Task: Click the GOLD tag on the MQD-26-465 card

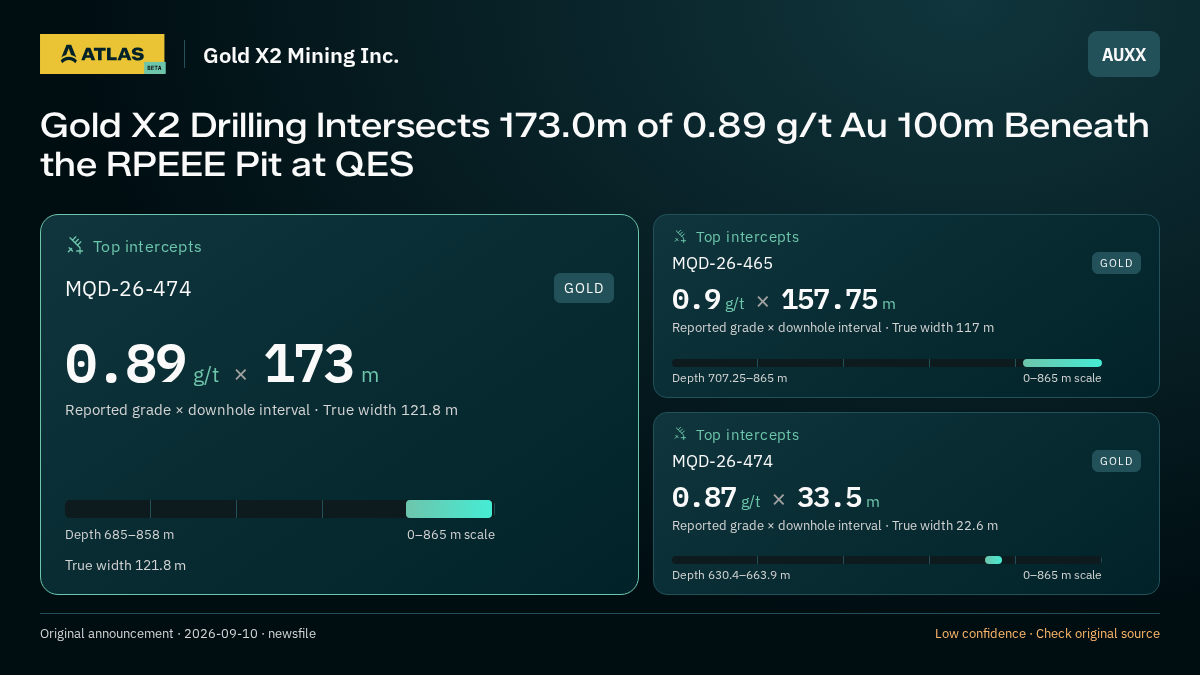Action: (x=1116, y=263)
